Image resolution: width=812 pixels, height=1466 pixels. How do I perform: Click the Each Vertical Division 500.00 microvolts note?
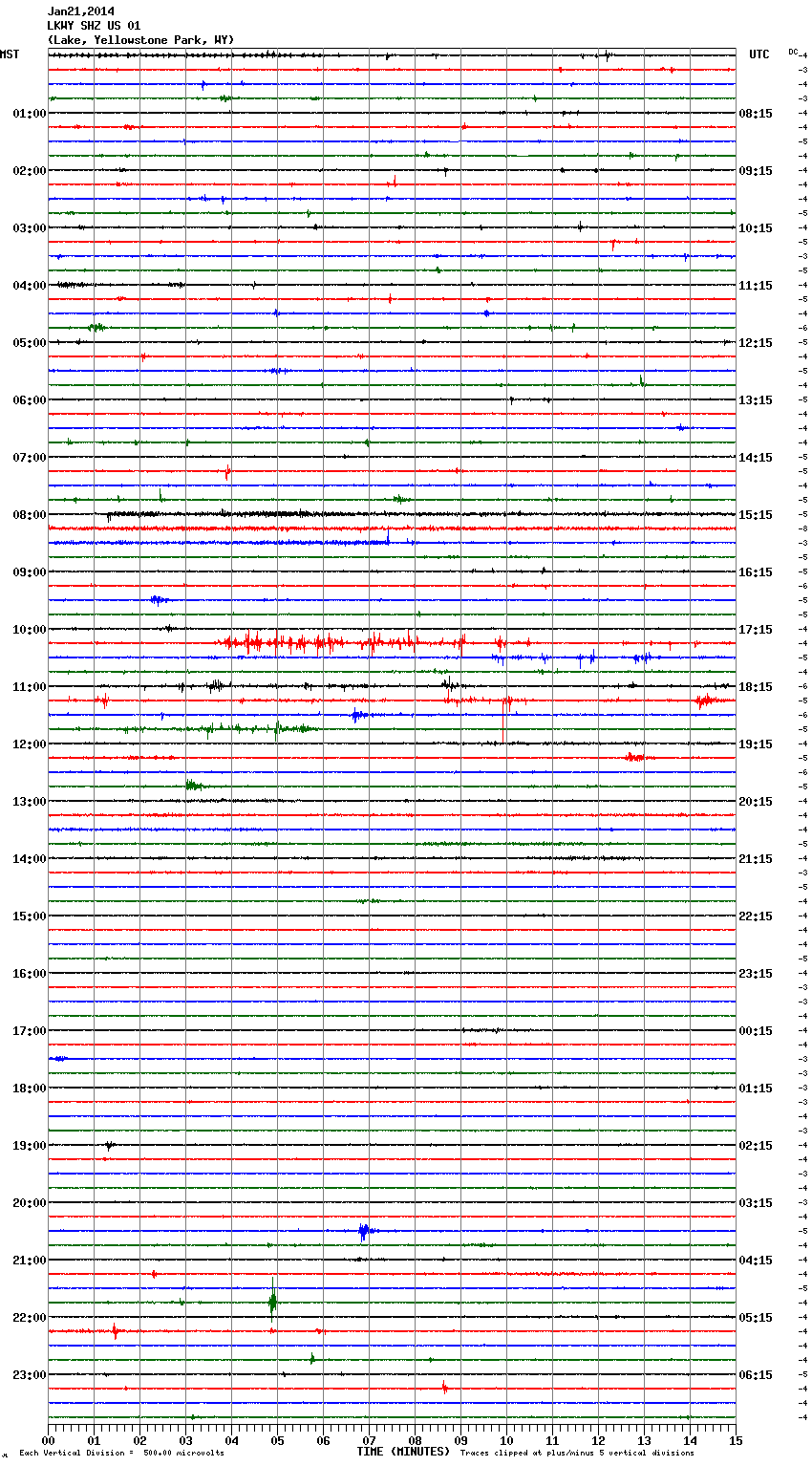(x=122, y=1454)
